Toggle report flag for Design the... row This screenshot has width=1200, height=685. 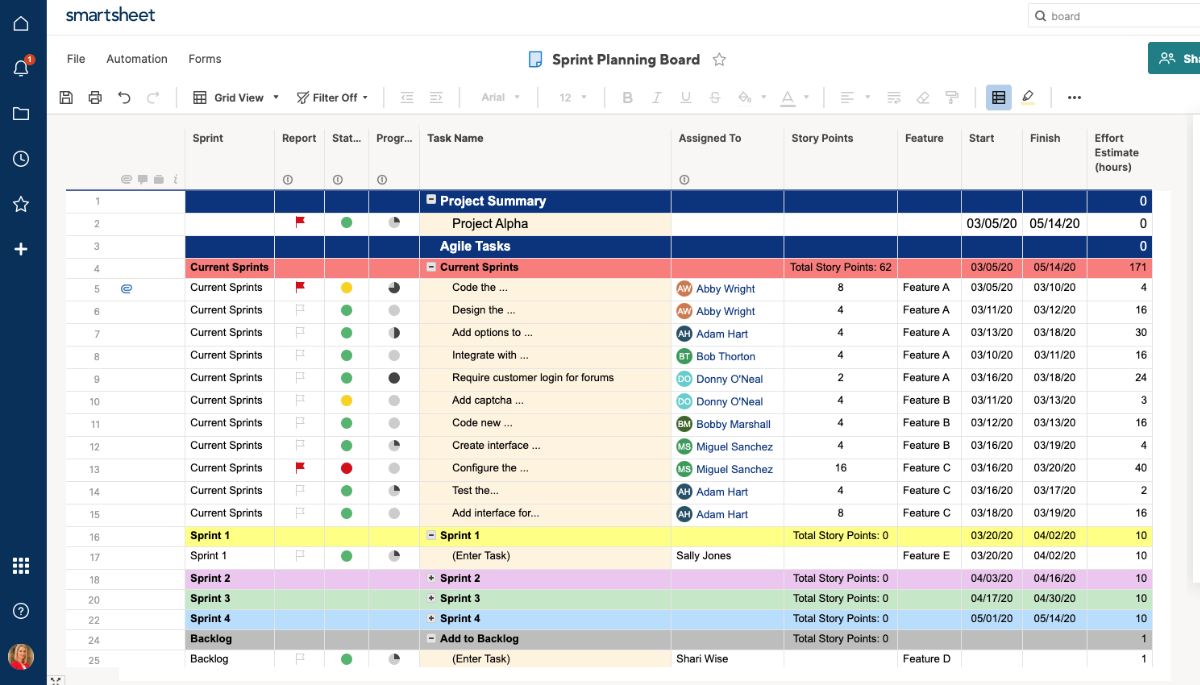(x=300, y=310)
